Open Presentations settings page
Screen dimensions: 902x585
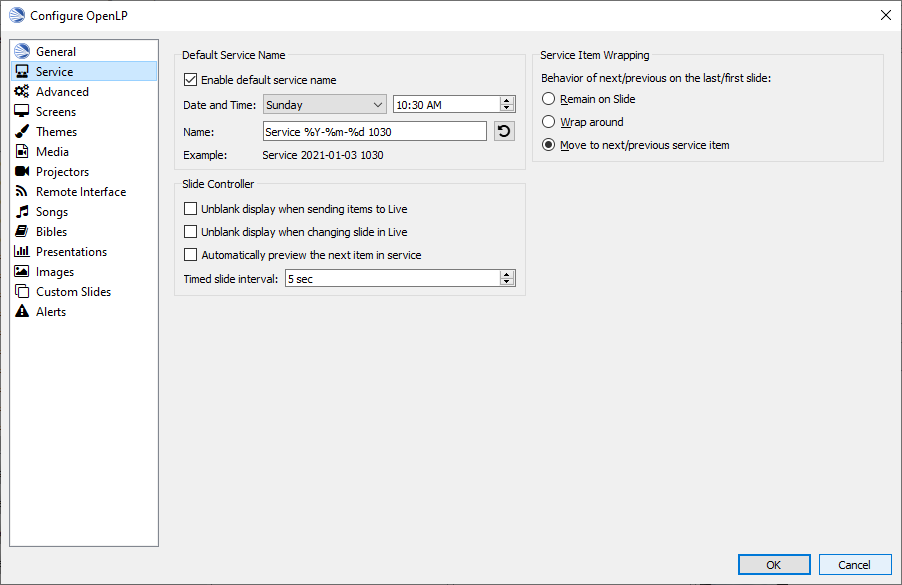84,251
